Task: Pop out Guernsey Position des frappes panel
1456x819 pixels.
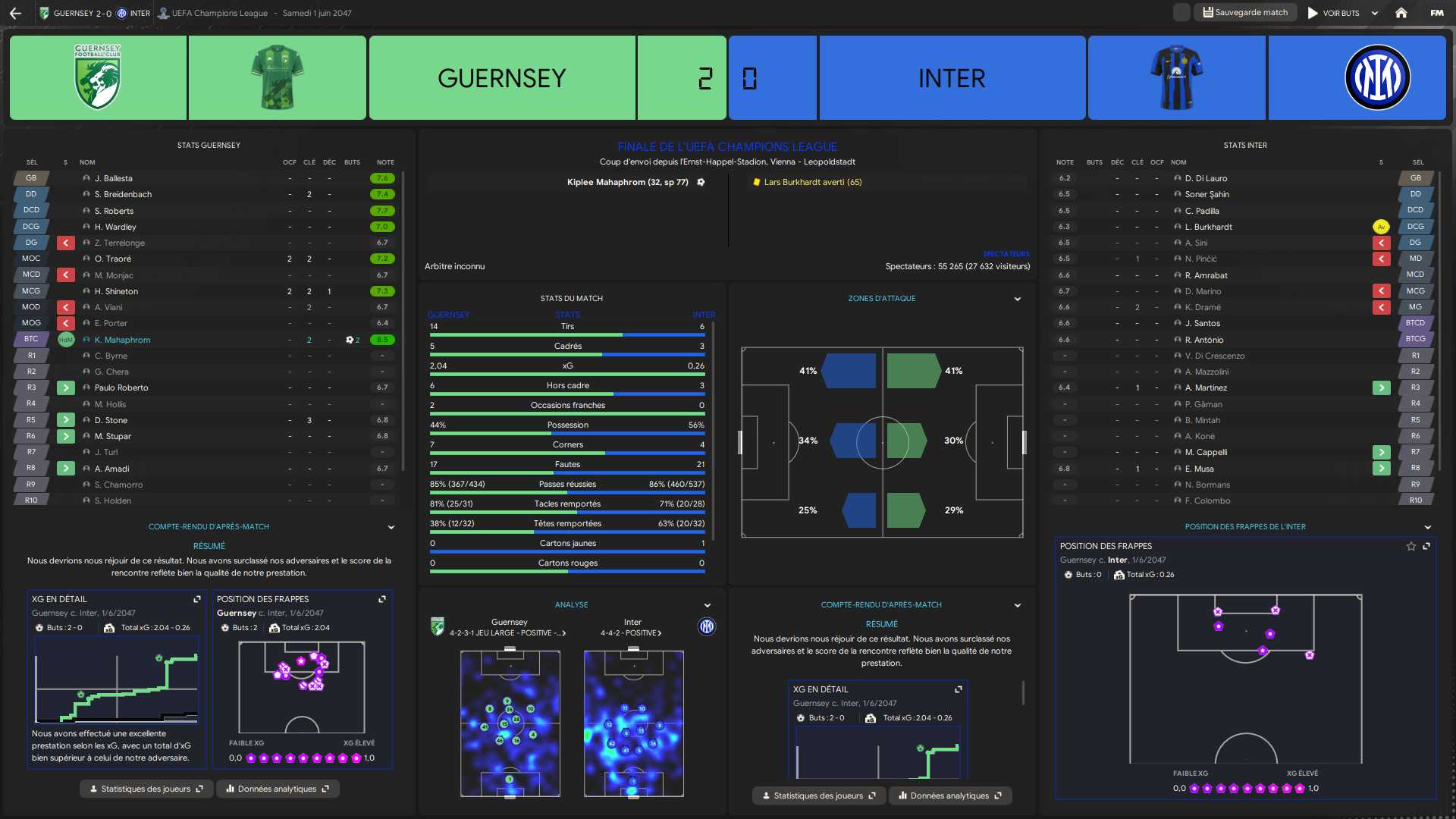Action: coord(382,599)
